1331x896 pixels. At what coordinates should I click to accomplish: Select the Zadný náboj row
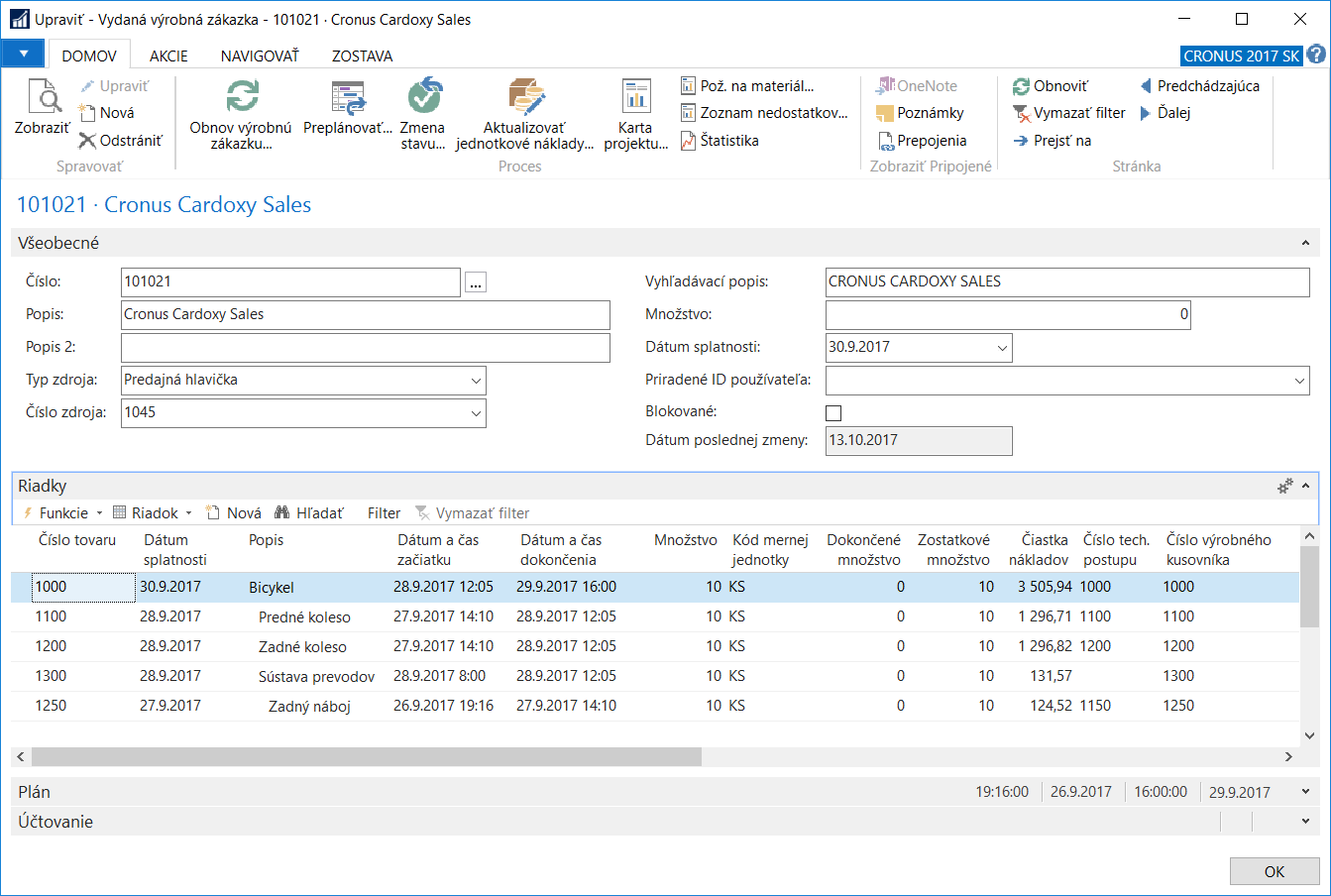coord(655,706)
